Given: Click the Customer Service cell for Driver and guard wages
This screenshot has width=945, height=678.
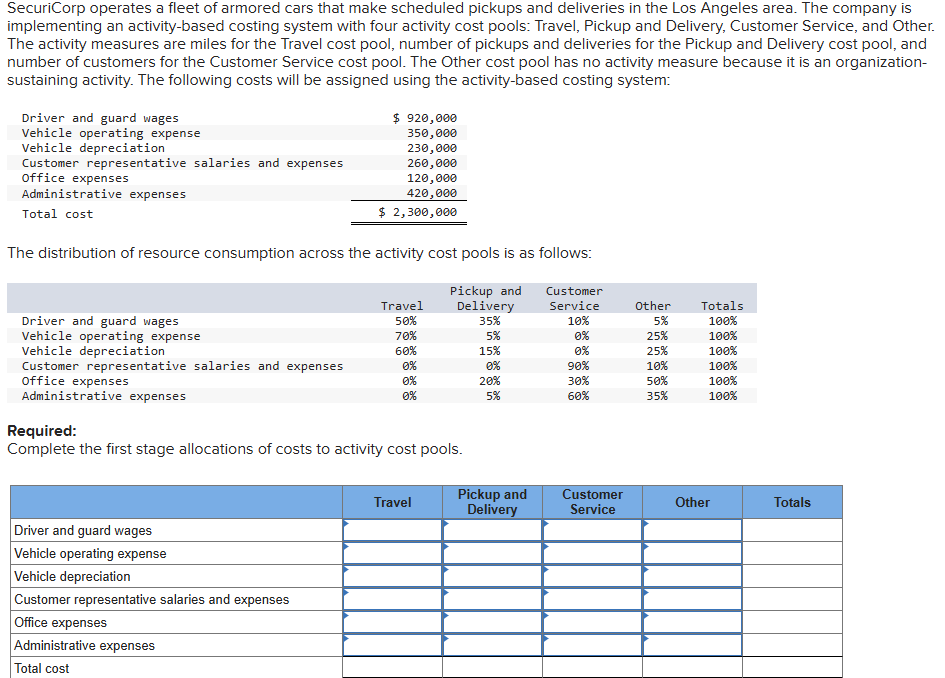Looking at the screenshot, I should (592, 530).
